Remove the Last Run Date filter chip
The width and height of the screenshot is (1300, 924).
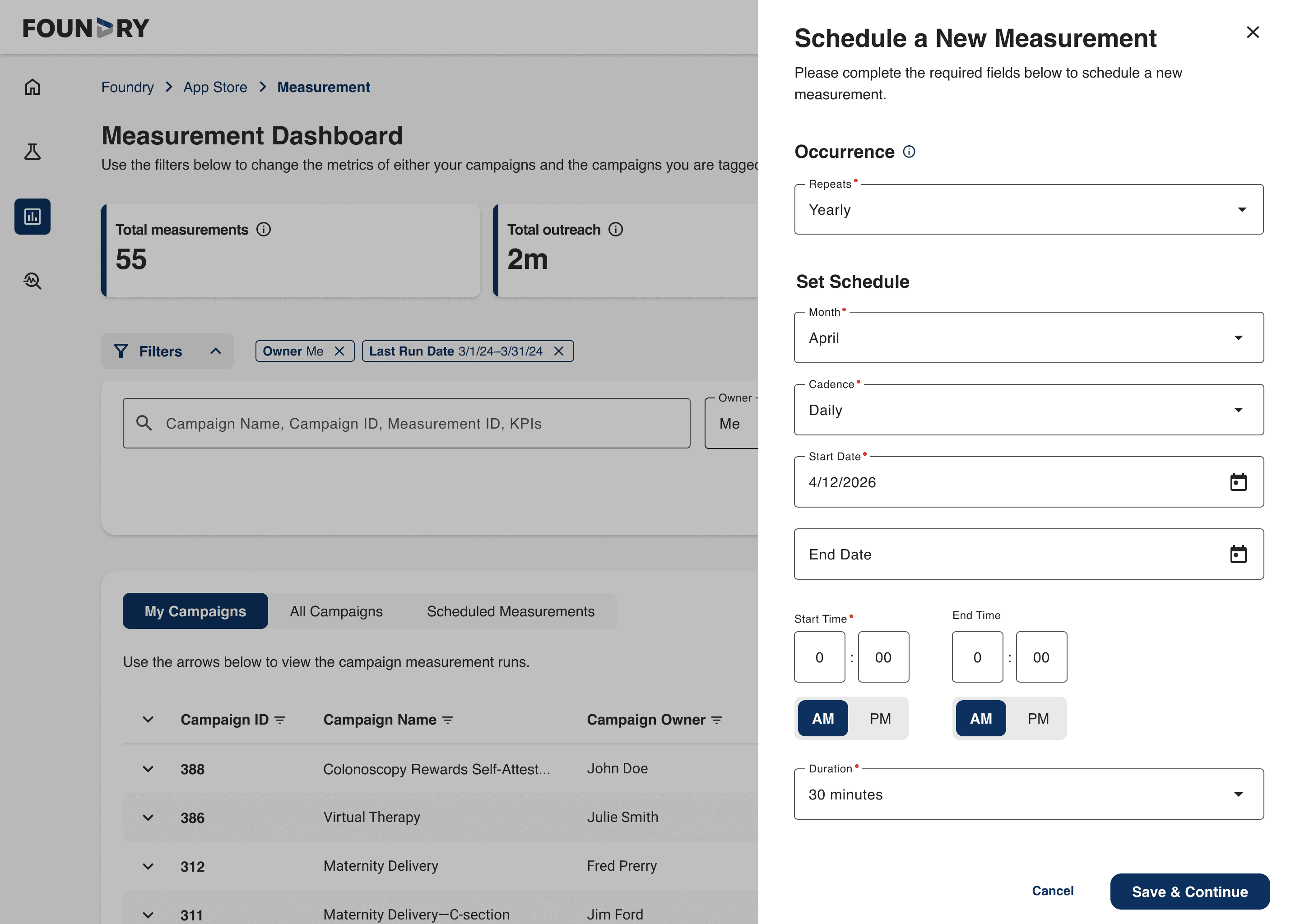tap(559, 351)
